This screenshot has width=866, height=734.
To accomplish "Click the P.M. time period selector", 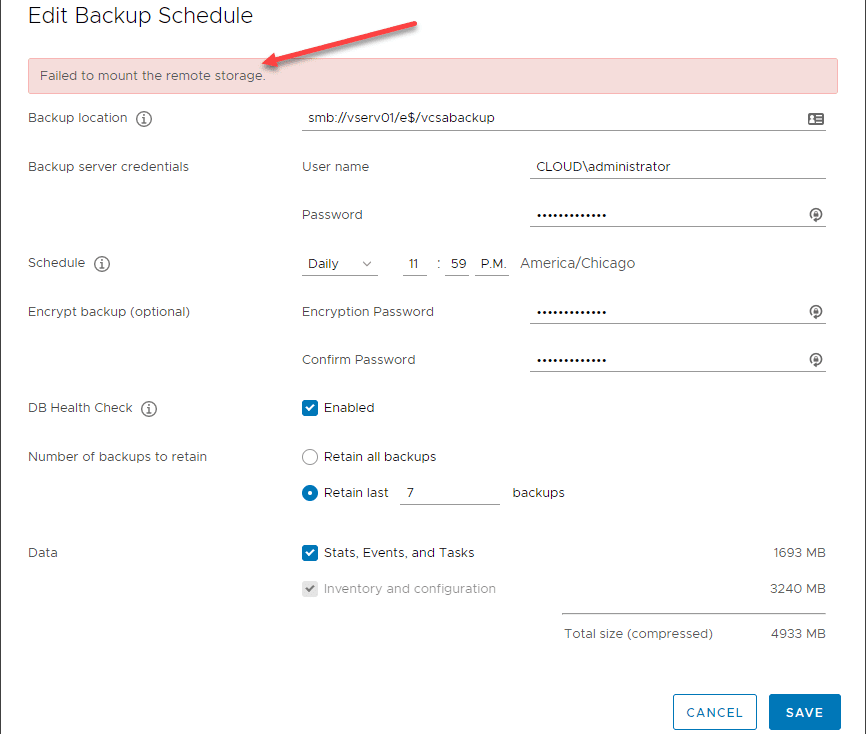I will (492, 264).
